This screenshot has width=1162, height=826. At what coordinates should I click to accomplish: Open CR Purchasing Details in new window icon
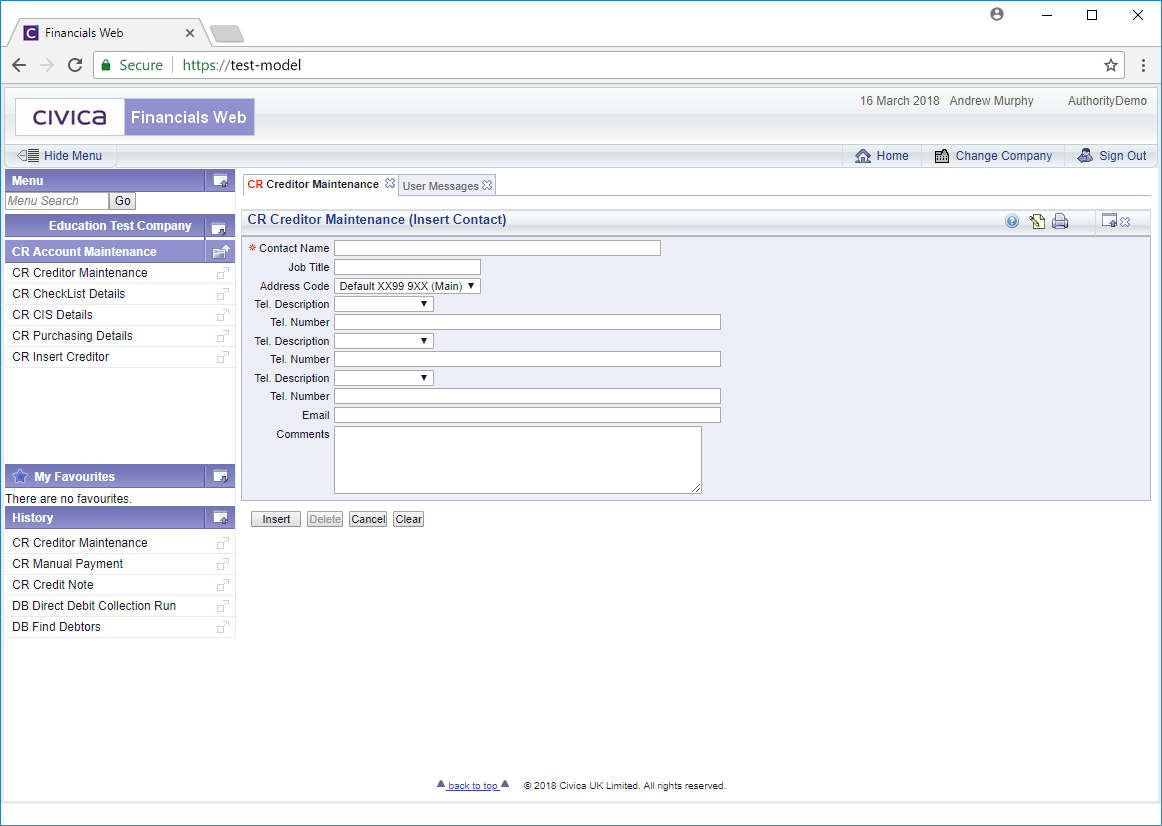click(222, 336)
